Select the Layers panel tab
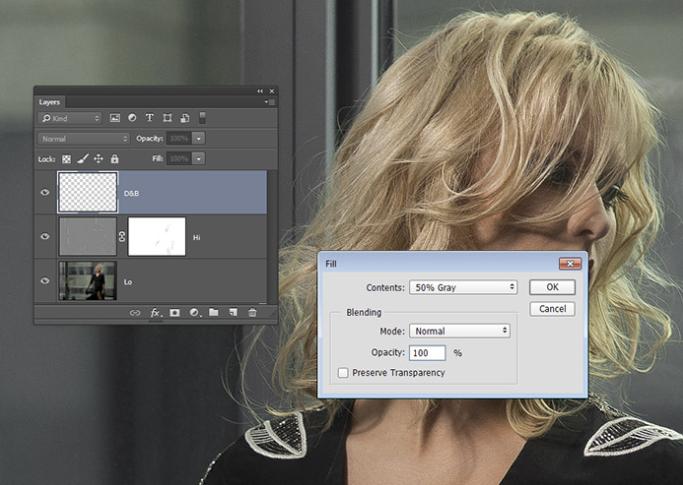 [50, 102]
